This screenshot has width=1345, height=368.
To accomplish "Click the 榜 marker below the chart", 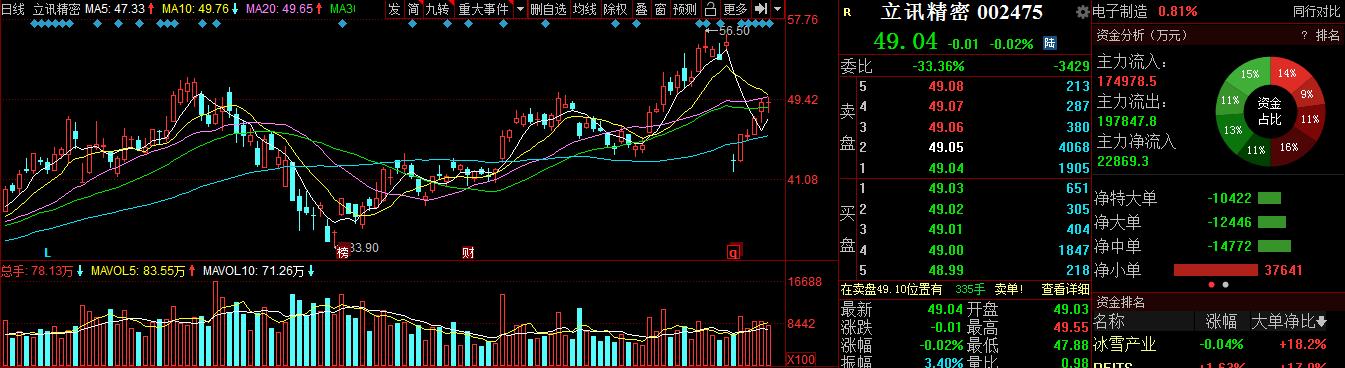I will coord(342,251).
